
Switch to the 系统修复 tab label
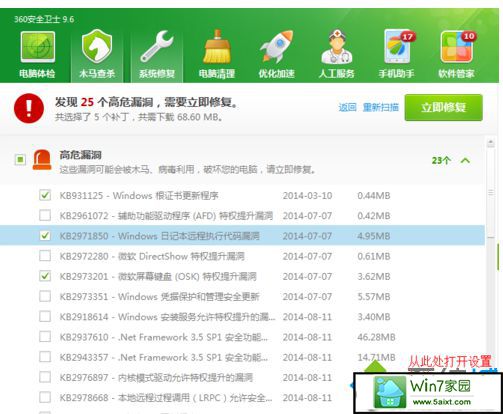click(157, 73)
